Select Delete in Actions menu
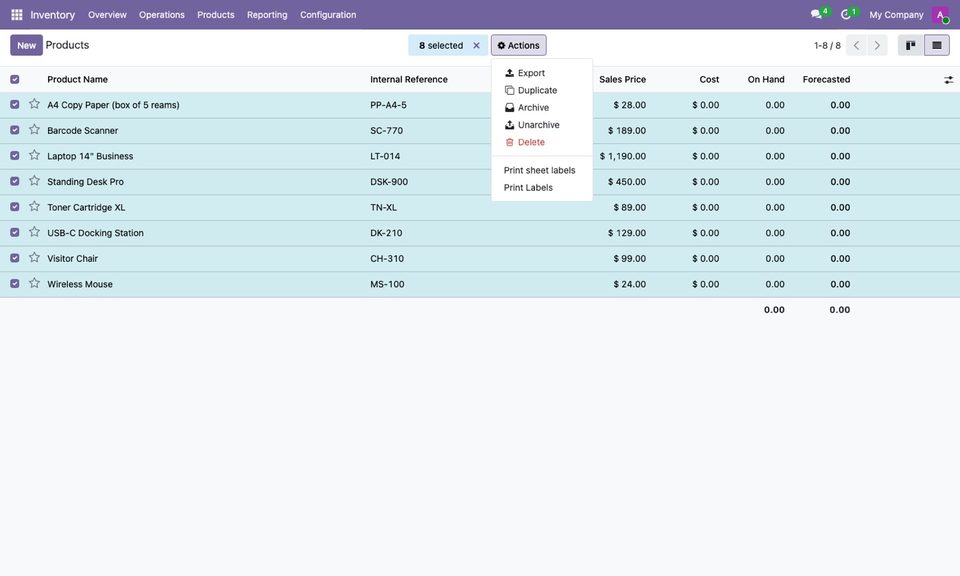Viewport: 960px width, 576px height. [x=542, y=142]
